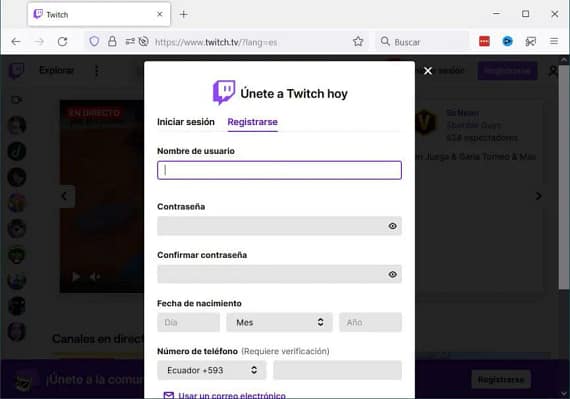
Task: Click the Nombre de usuario field
Action: pos(279,170)
